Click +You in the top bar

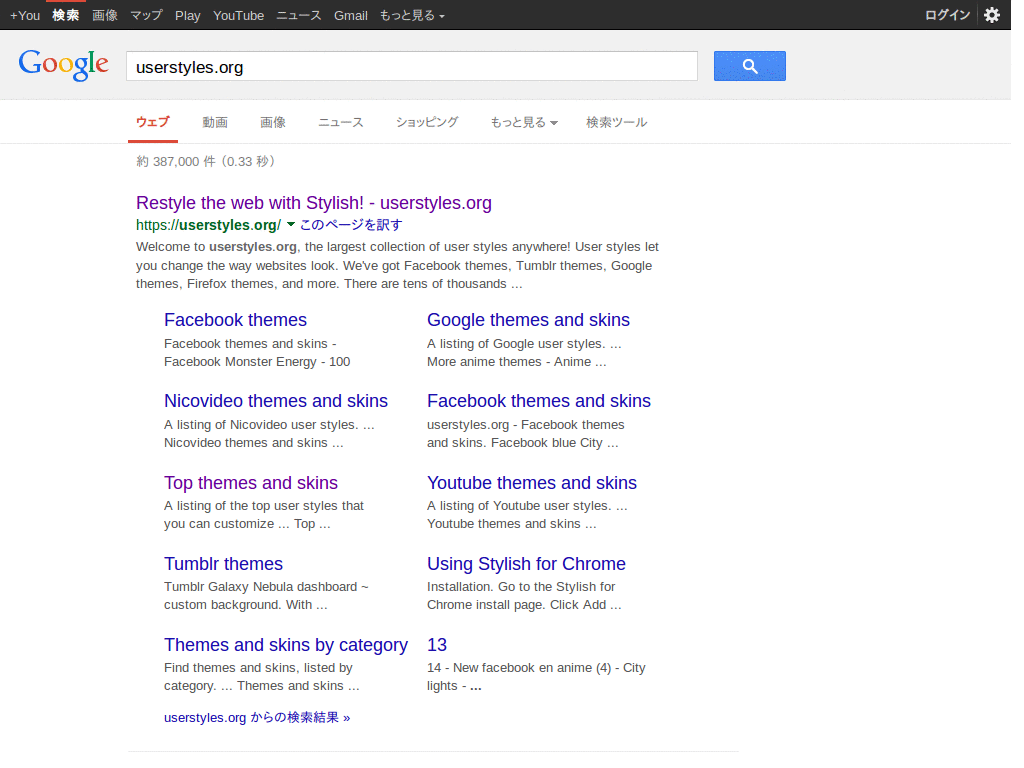[25, 15]
